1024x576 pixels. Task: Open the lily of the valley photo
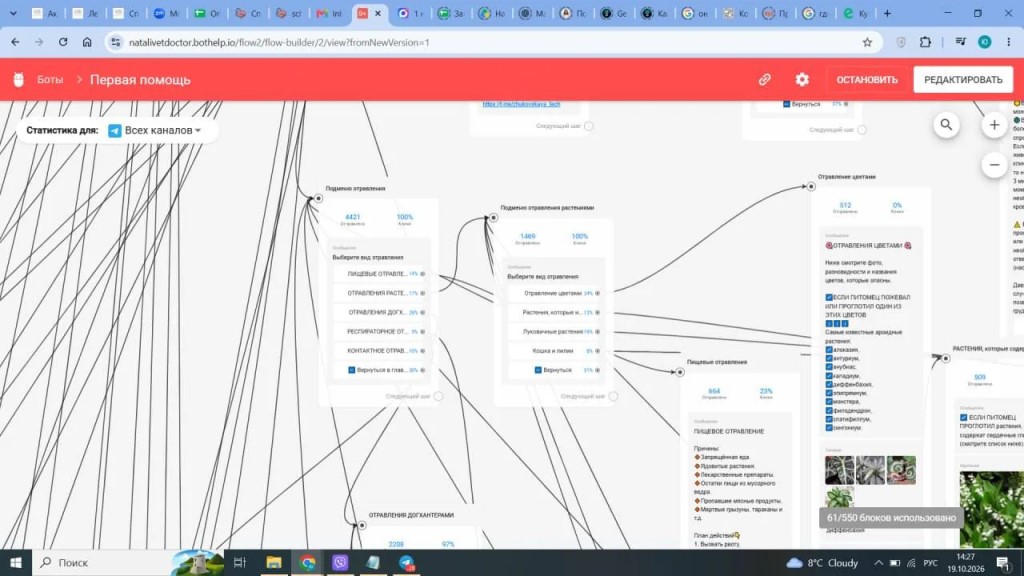[991, 509]
